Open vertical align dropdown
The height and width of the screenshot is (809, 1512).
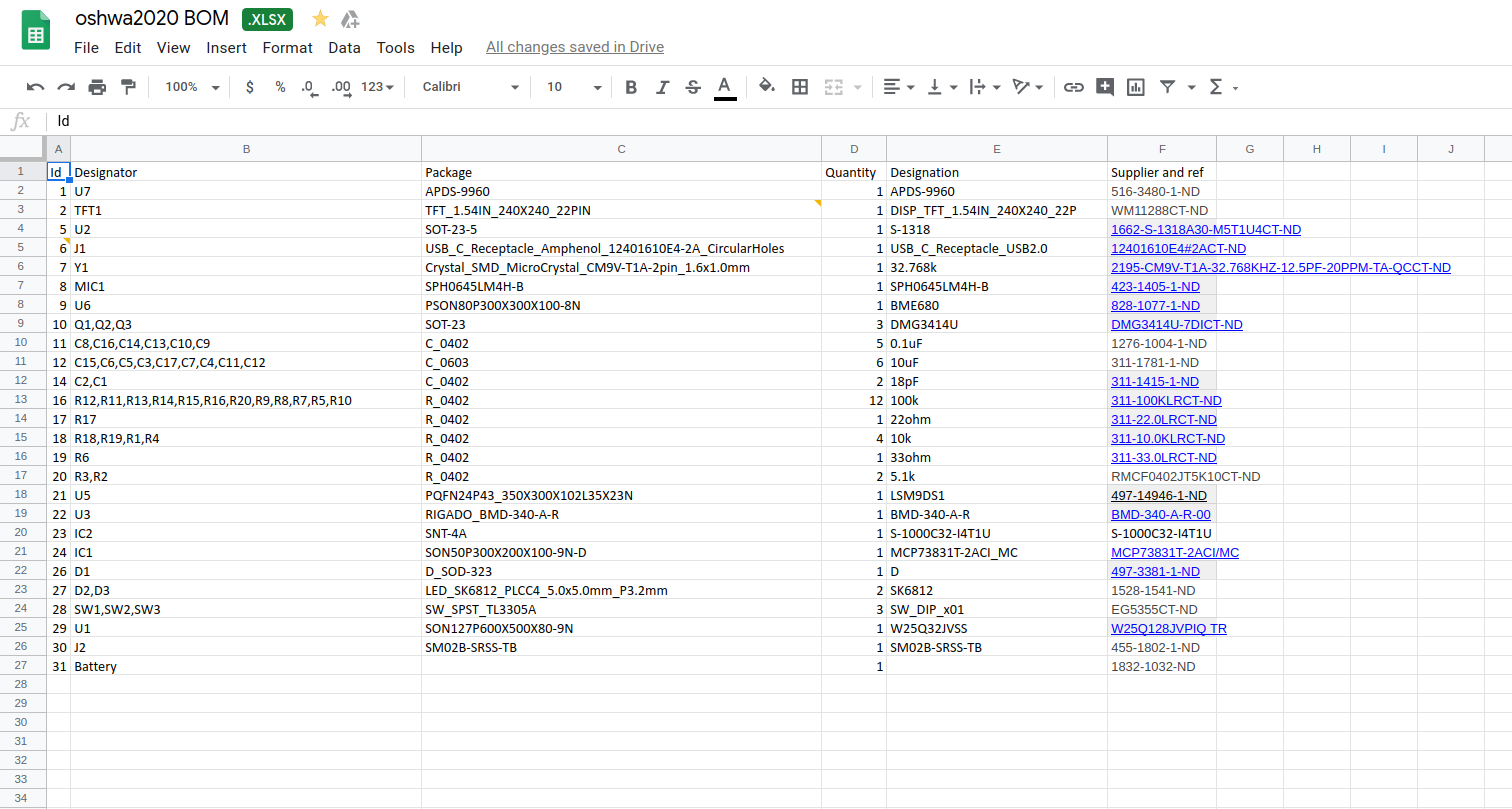(x=942, y=87)
